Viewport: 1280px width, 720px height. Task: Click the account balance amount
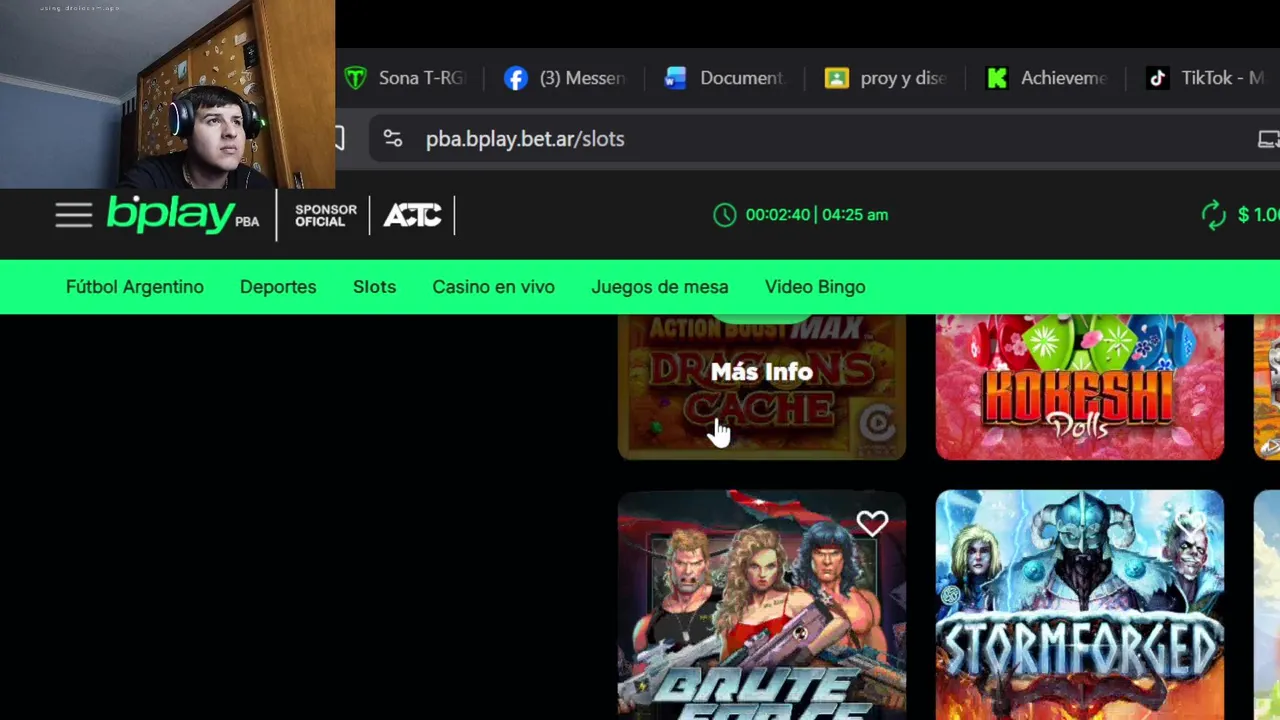click(1258, 215)
